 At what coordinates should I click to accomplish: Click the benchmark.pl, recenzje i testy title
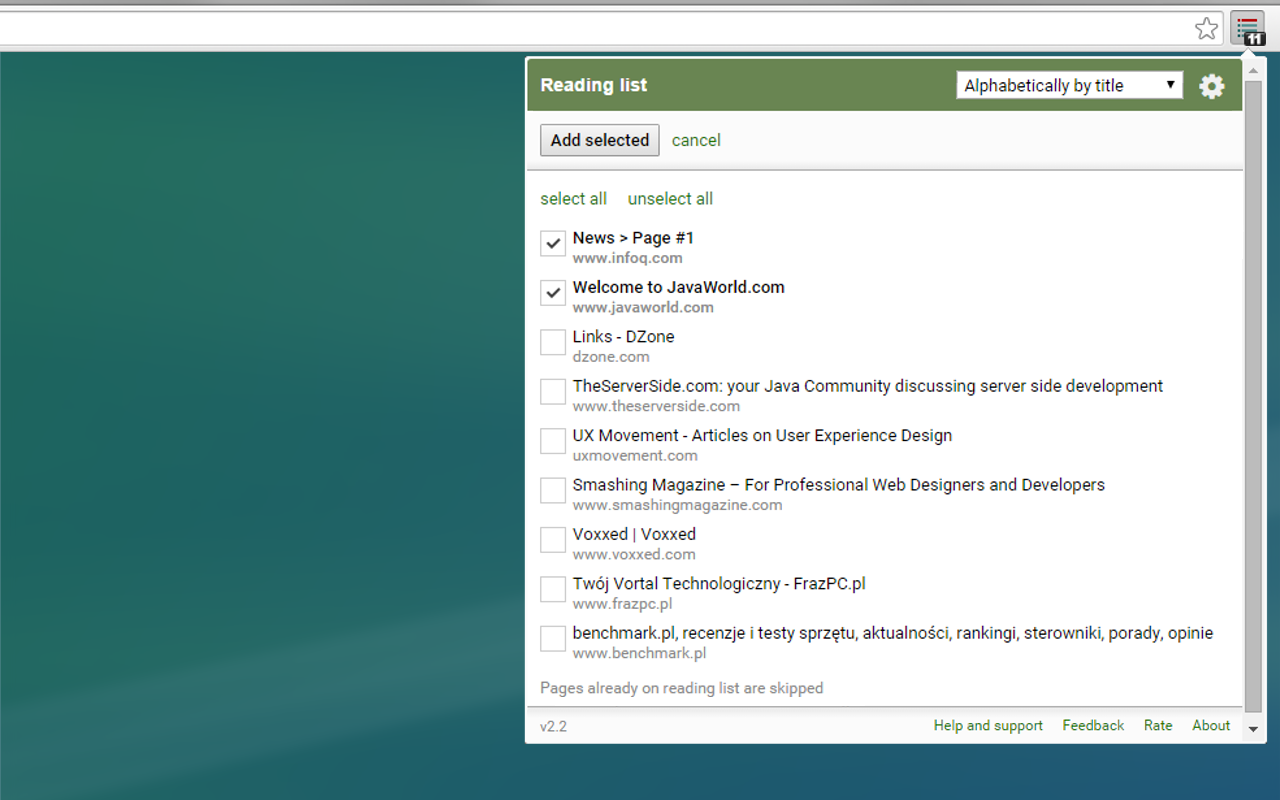(892, 633)
